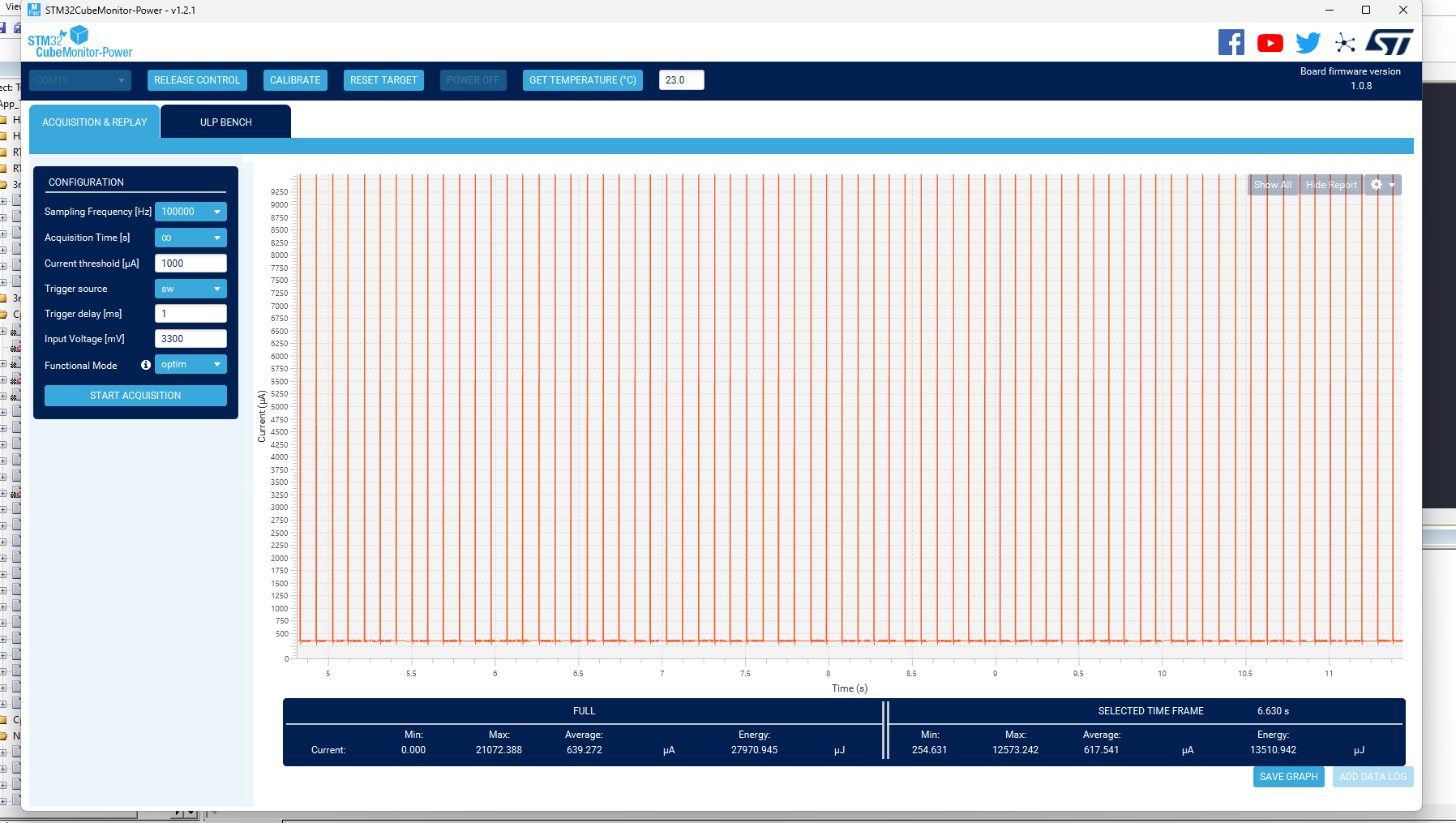Open the Twitter icon in the header

tap(1308, 42)
